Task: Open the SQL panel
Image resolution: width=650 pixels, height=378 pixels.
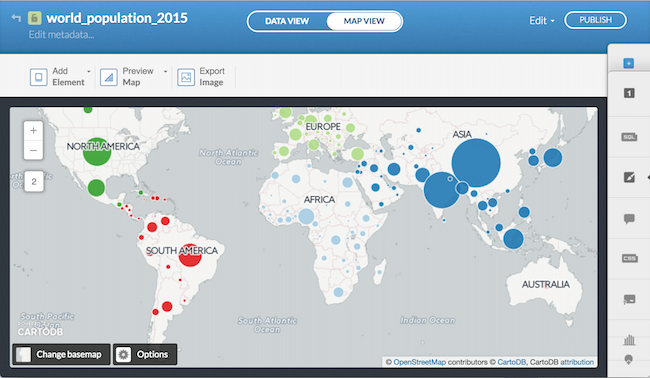Action: pyautogui.click(x=629, y=137)
